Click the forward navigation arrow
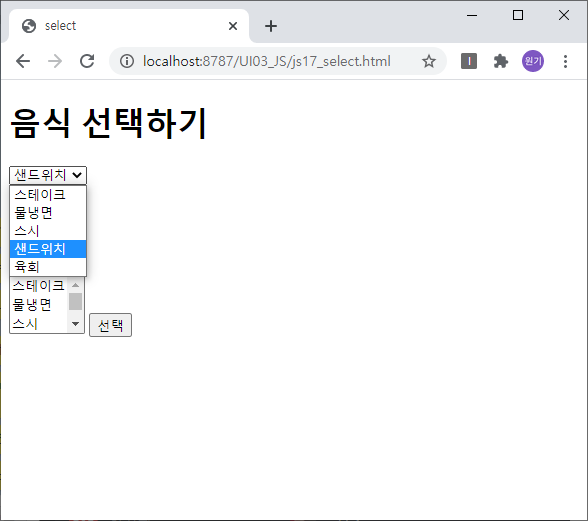Image resolution: width=588 pixels, height=521 pixels. 55,61
